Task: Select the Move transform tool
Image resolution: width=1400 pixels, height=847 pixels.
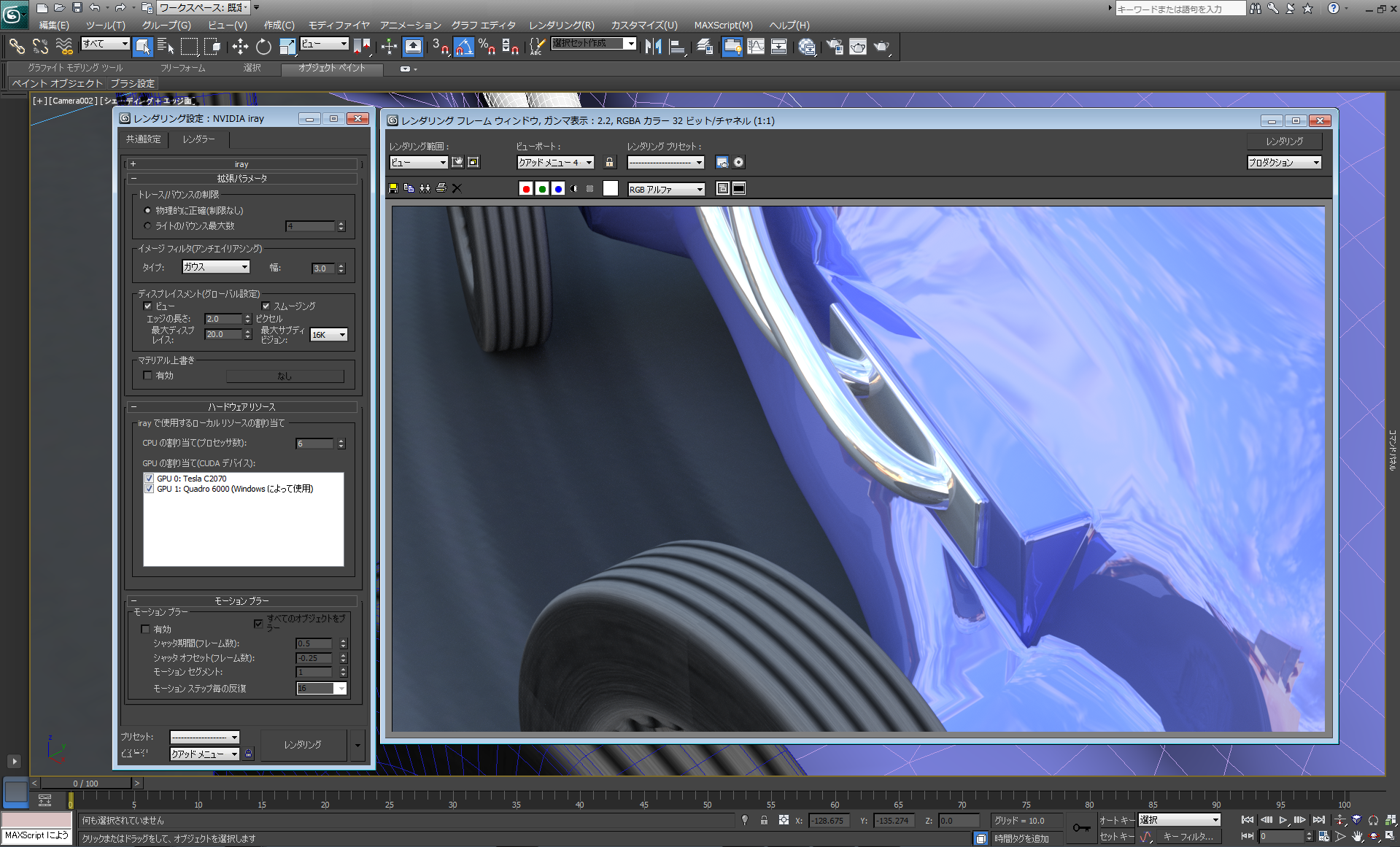Action: [240, 47]
